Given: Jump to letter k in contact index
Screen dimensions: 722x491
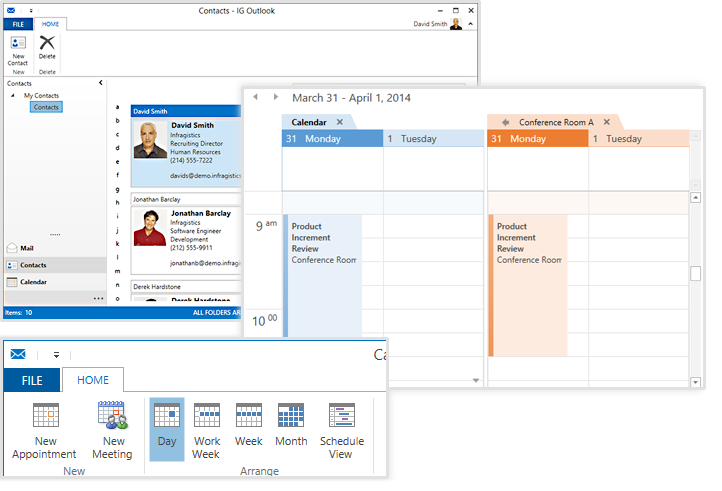Looking at the screenshot, I should tap(117, 244).
